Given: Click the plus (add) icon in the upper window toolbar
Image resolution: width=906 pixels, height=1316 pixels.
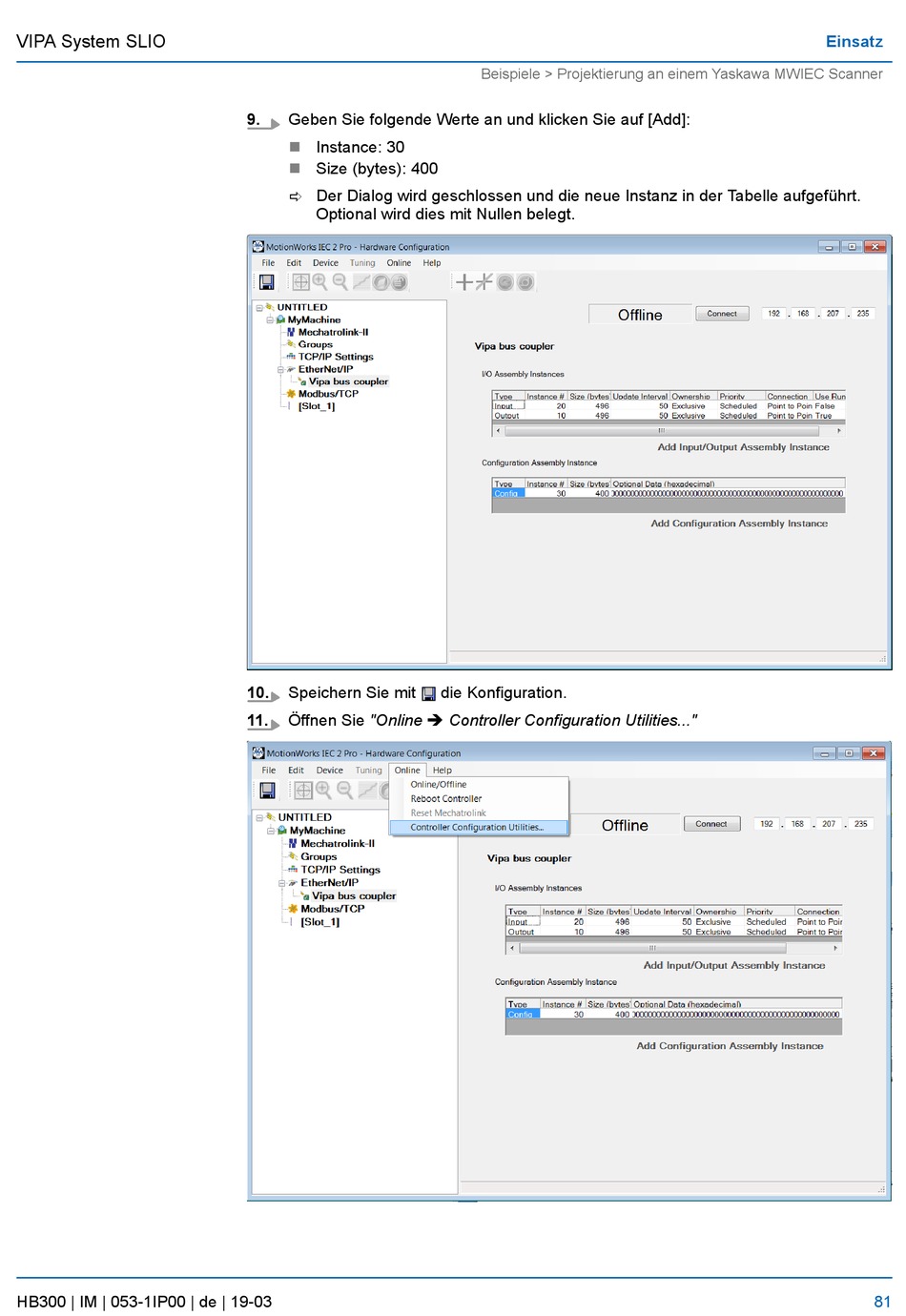Looking at the screenshot, I should [x=464, y=281].
